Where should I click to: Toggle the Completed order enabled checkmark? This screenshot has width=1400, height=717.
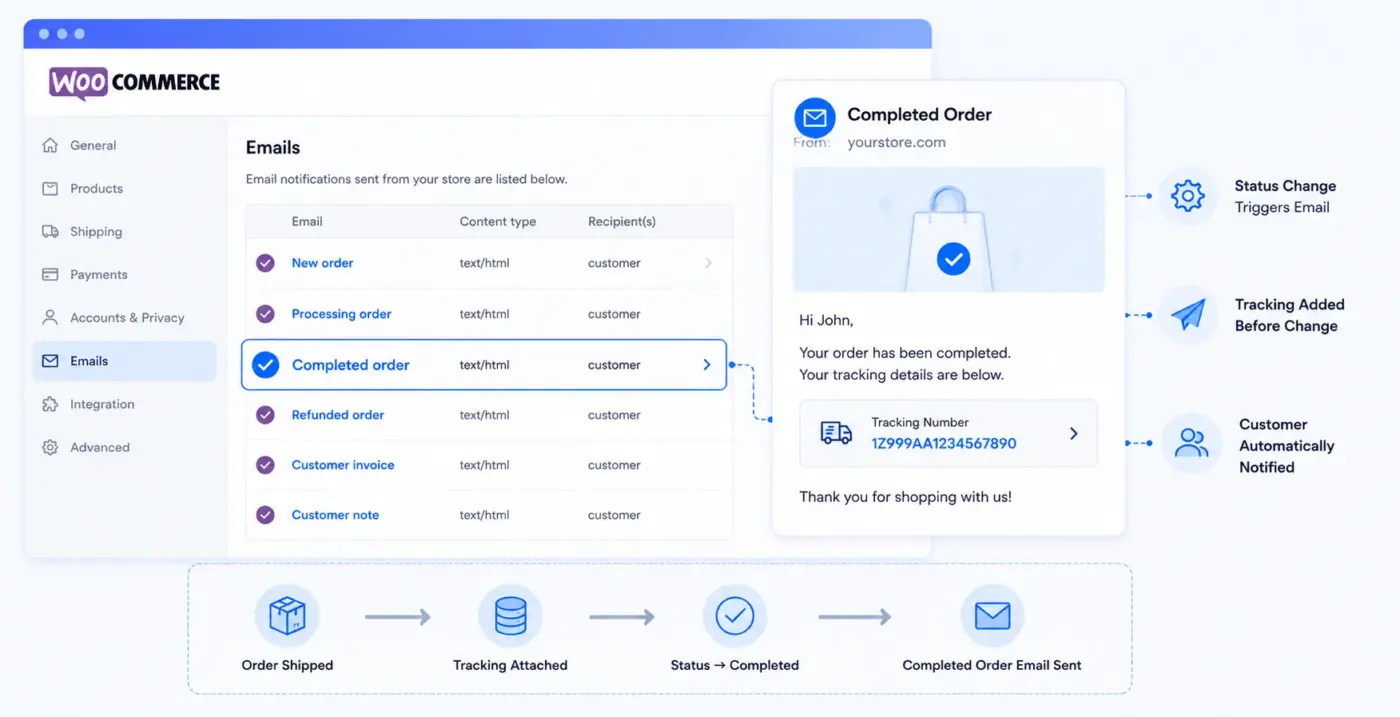tap(265, 365)
